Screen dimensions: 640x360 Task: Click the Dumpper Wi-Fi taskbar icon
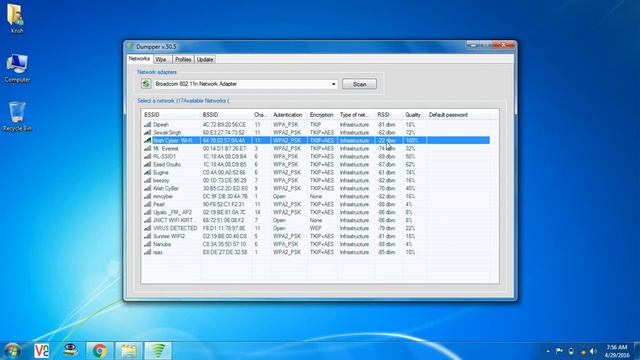click(158, 351)
